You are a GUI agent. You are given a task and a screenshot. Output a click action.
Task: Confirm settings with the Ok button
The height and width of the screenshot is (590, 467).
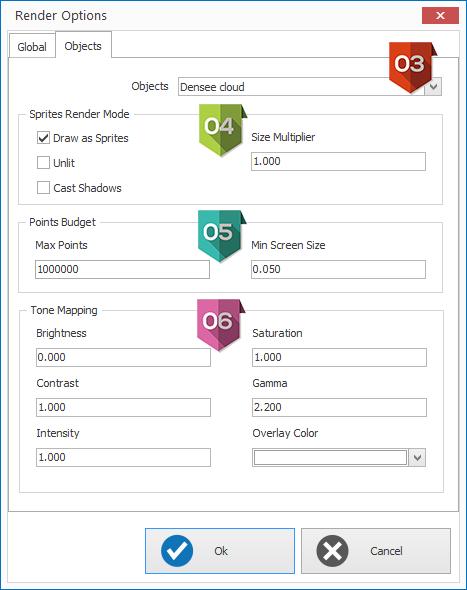point(220,551)
